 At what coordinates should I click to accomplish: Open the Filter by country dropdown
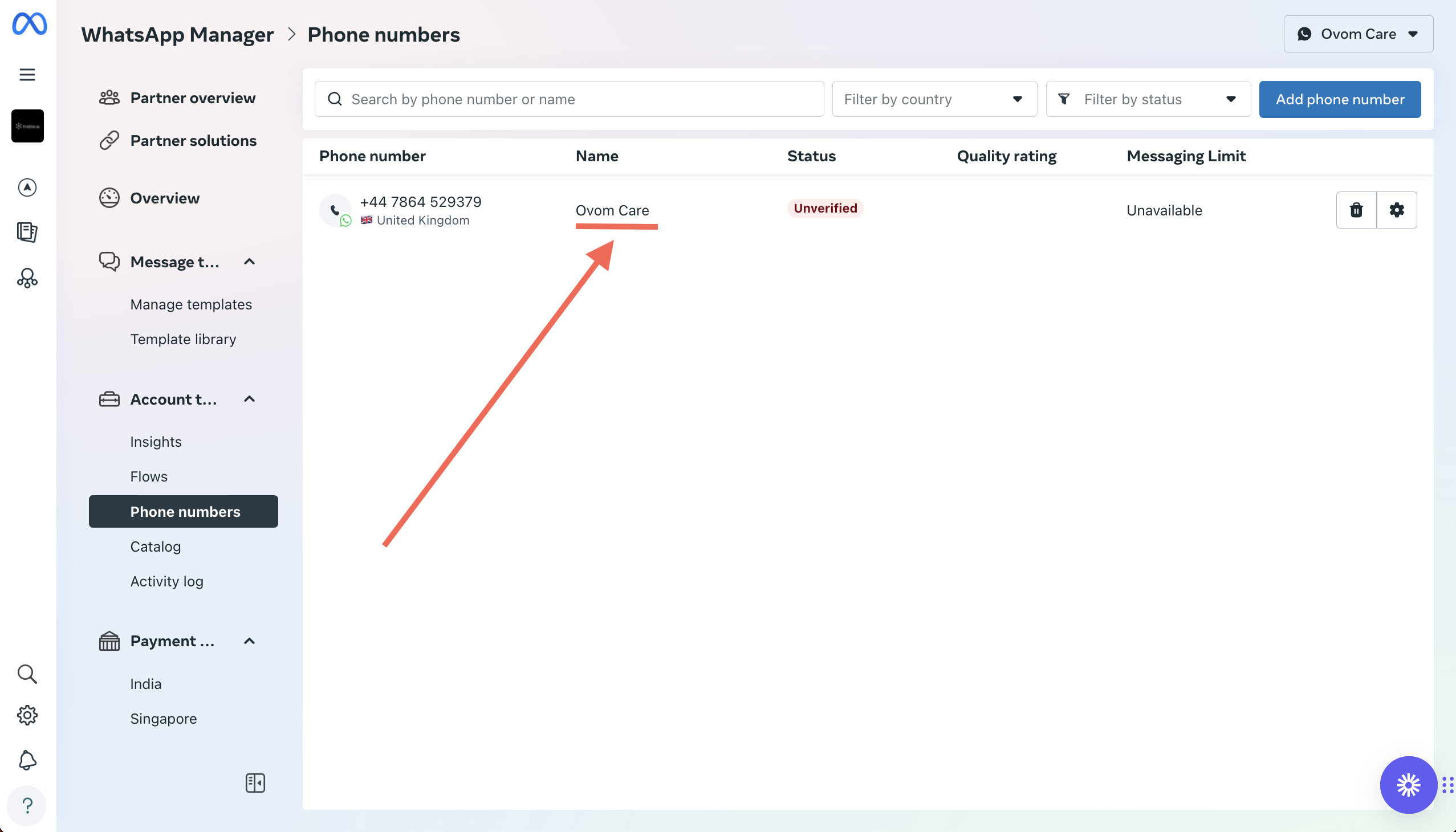pos(934,99)
